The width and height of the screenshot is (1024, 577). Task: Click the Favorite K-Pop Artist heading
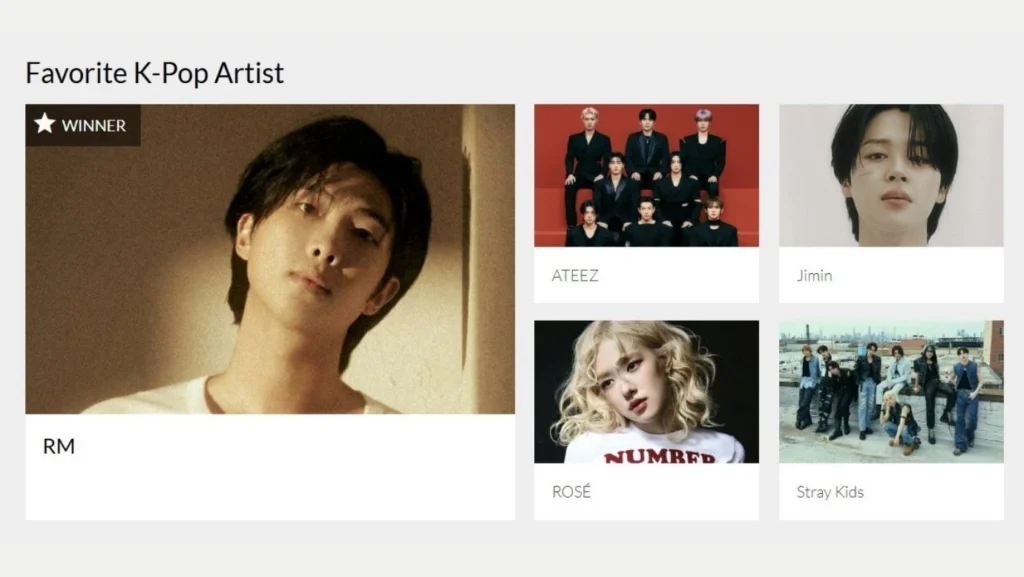[x=155, y=72]
